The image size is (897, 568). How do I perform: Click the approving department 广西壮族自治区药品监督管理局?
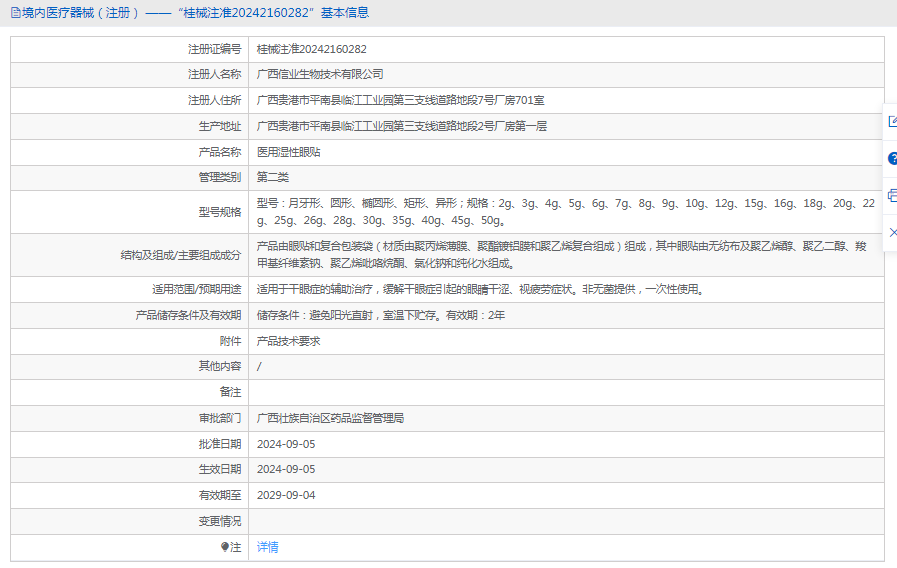pyautogui.click(x=330, y=418)
